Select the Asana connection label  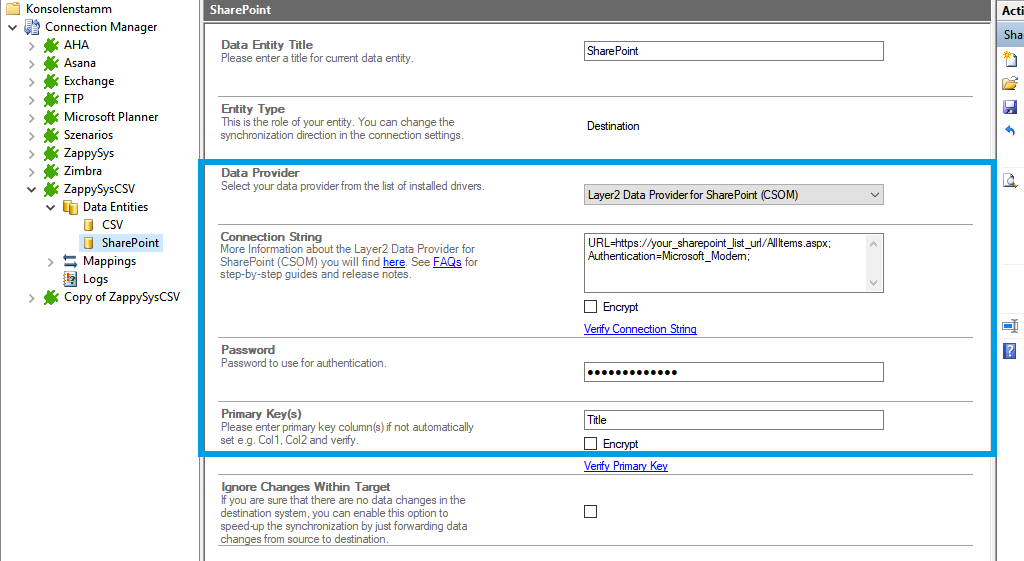tap(80, 63)
